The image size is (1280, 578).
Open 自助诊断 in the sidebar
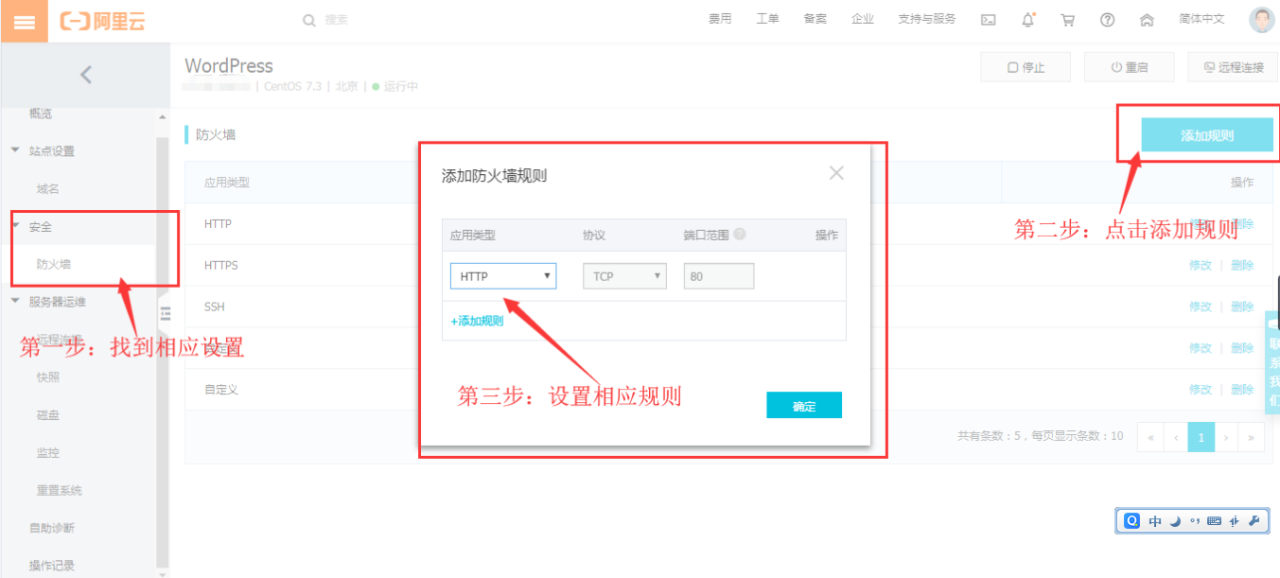tap(52, 528)
